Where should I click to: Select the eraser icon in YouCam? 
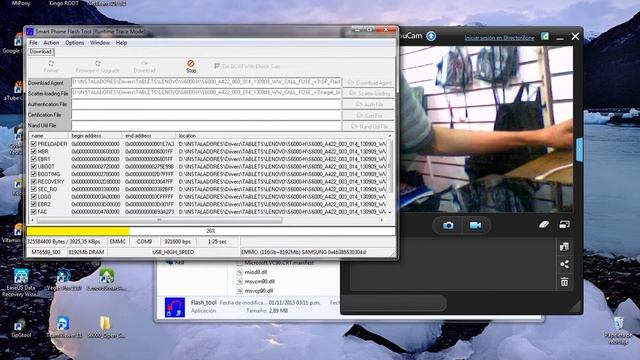click(x=544, y=224)
